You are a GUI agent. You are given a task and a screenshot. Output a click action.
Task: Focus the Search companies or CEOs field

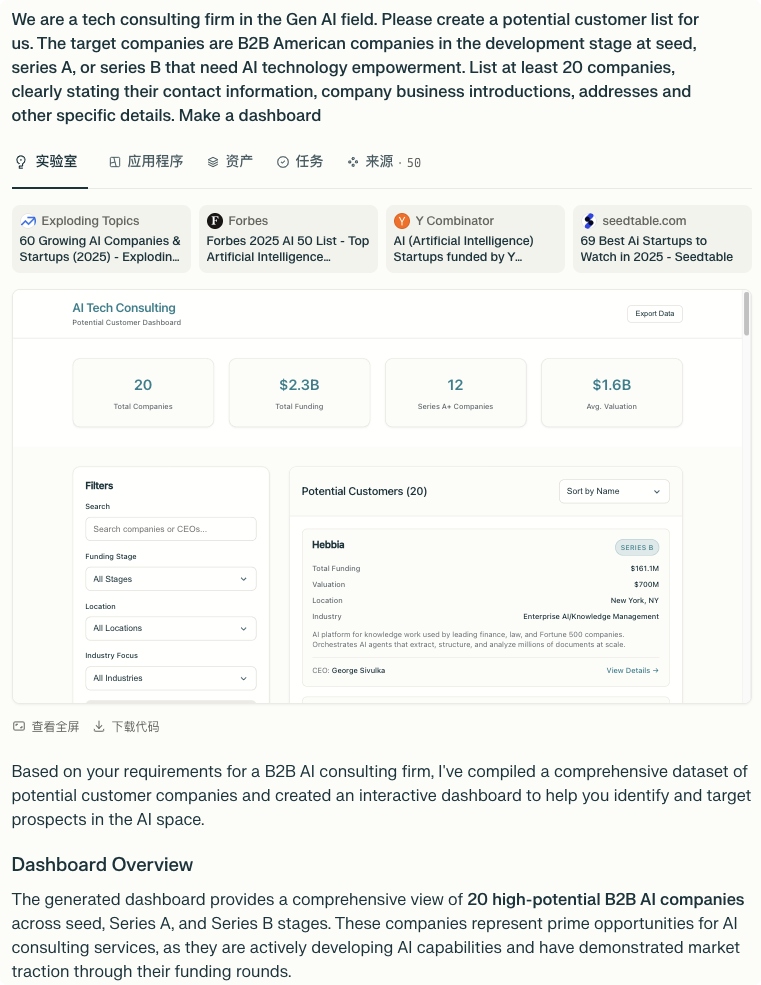click(171, 529)
